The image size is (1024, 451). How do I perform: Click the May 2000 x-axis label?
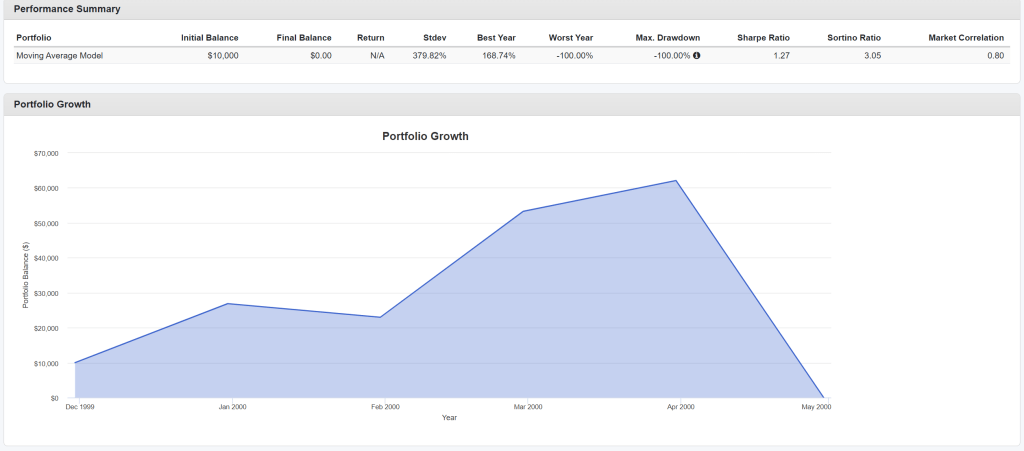[x=816, y=407]
